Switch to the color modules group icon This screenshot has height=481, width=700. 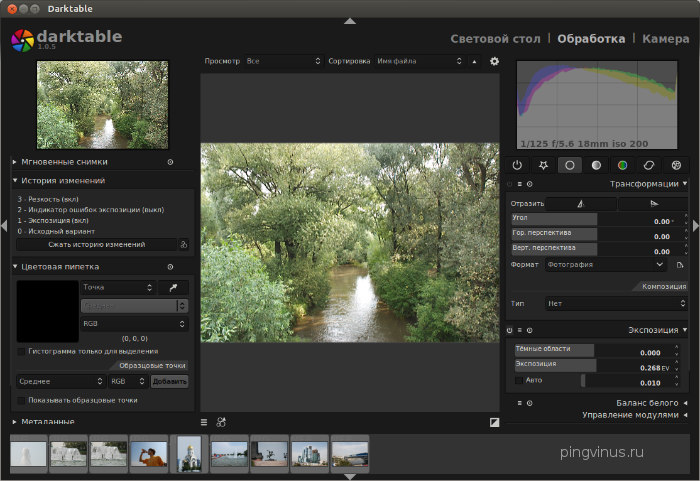(x=622, y=165)
